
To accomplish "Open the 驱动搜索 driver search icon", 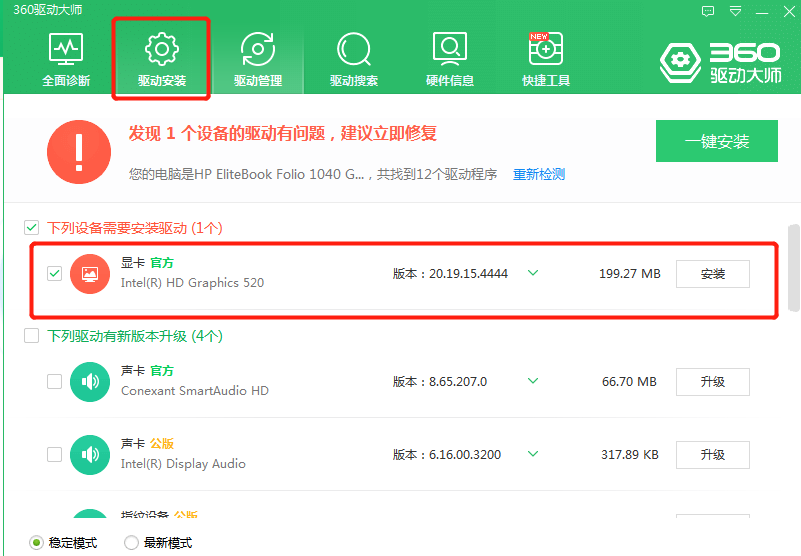I will coord(354,49).
